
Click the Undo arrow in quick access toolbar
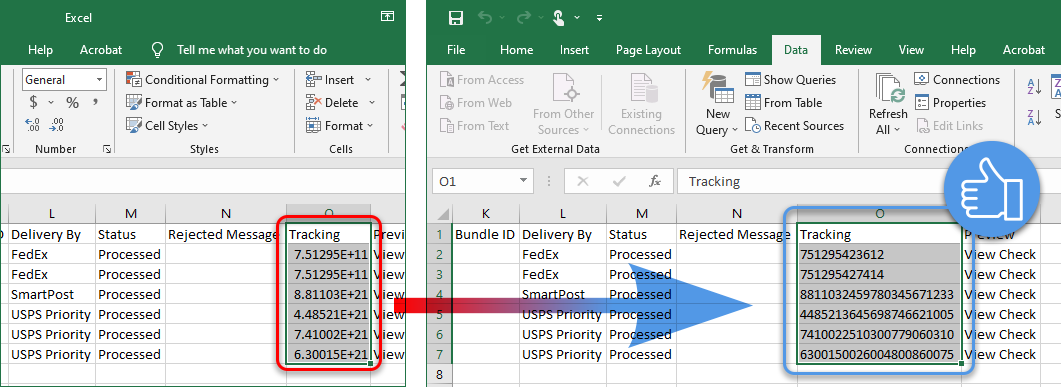point(485,18)
